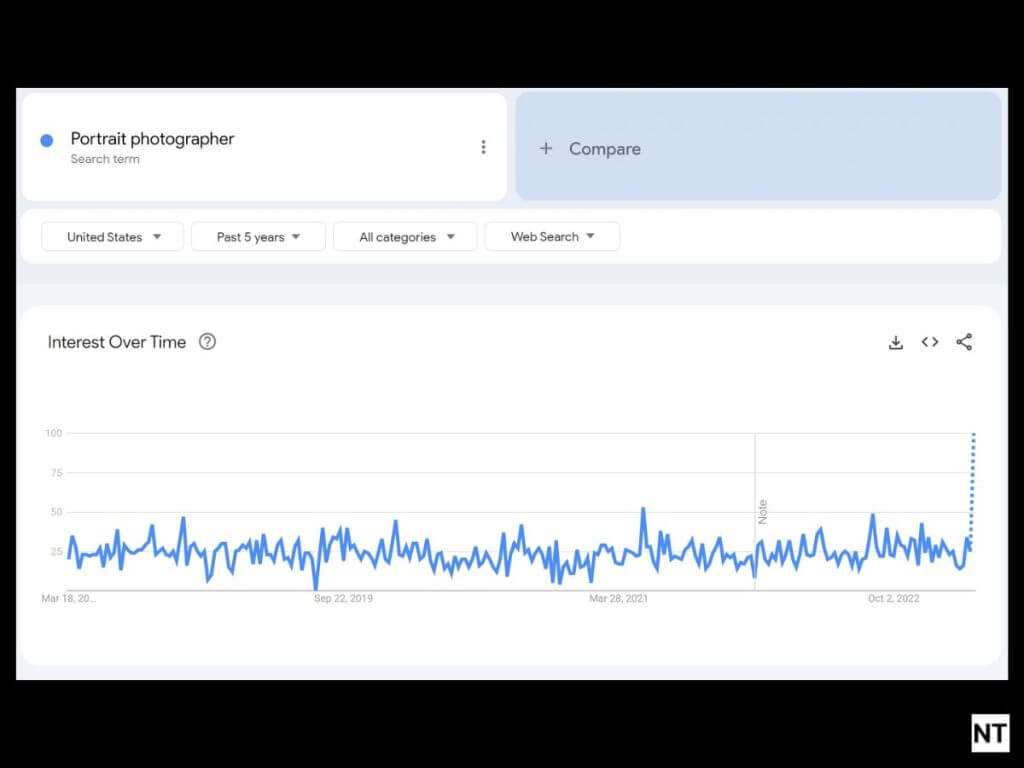Image resolution: width=1024 pixels, height=768 pixels.
Task: Open the three-dot menu for Portrait photographer
Action: (483, 147)
